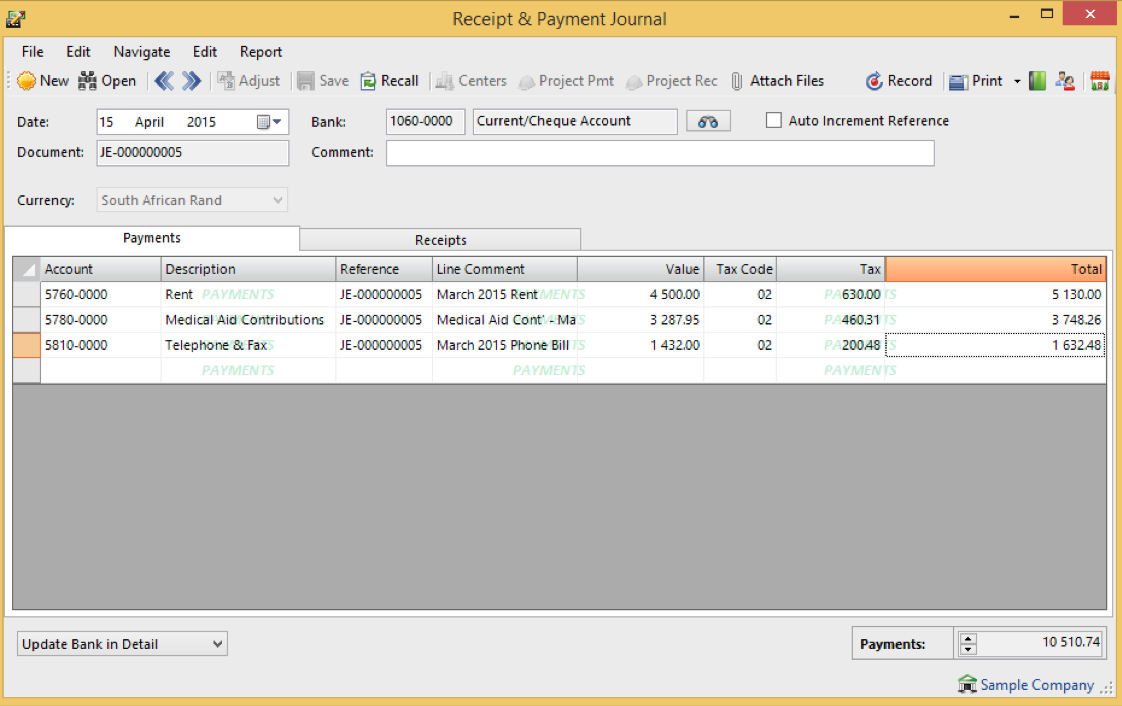This screenshot has height=706, width=1122.
Task: Expand the Update Bank in Detail dropdown
Action: click(218, 644)
